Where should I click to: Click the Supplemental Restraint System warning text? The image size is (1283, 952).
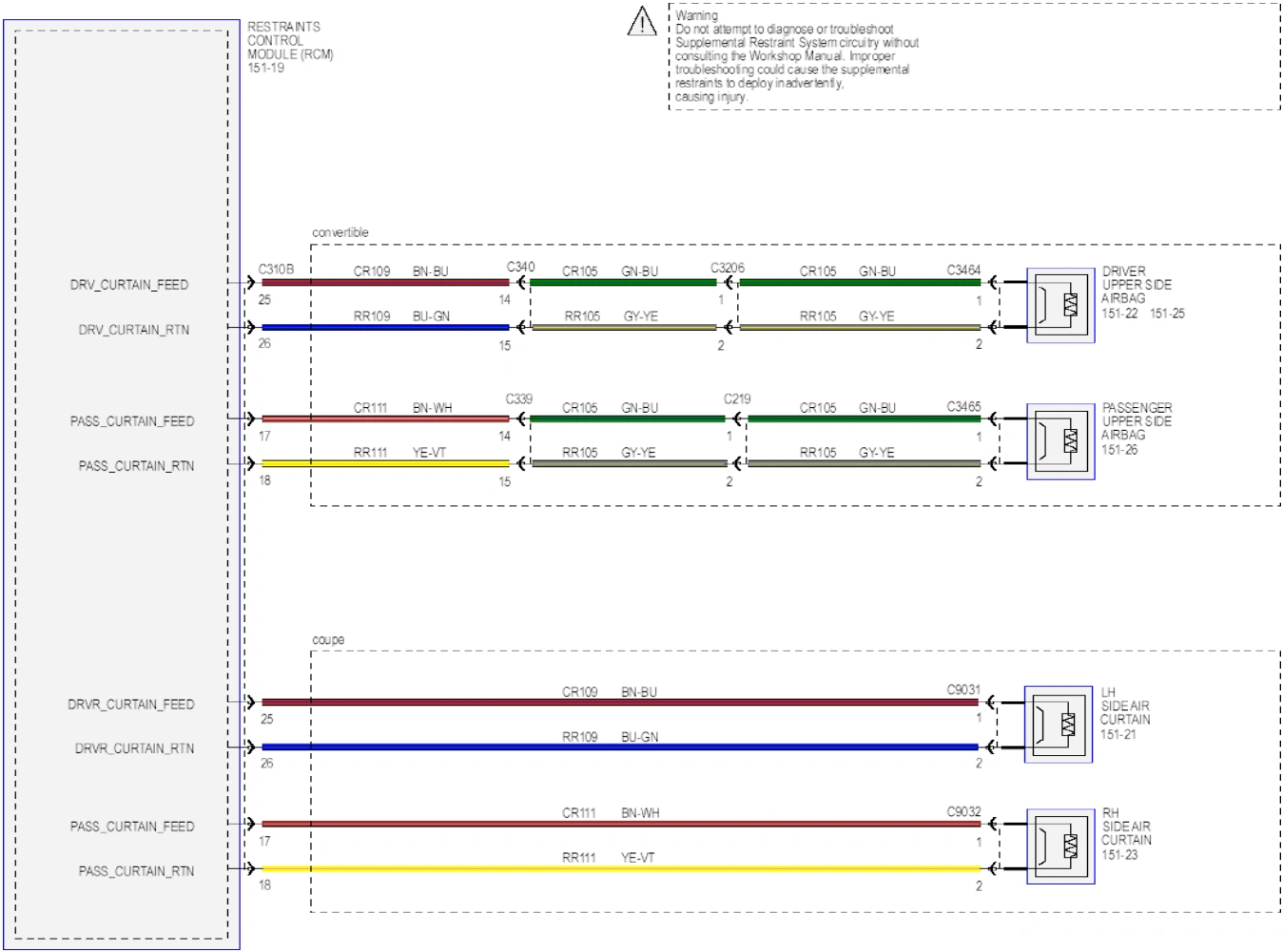click(x=797, y=56)
